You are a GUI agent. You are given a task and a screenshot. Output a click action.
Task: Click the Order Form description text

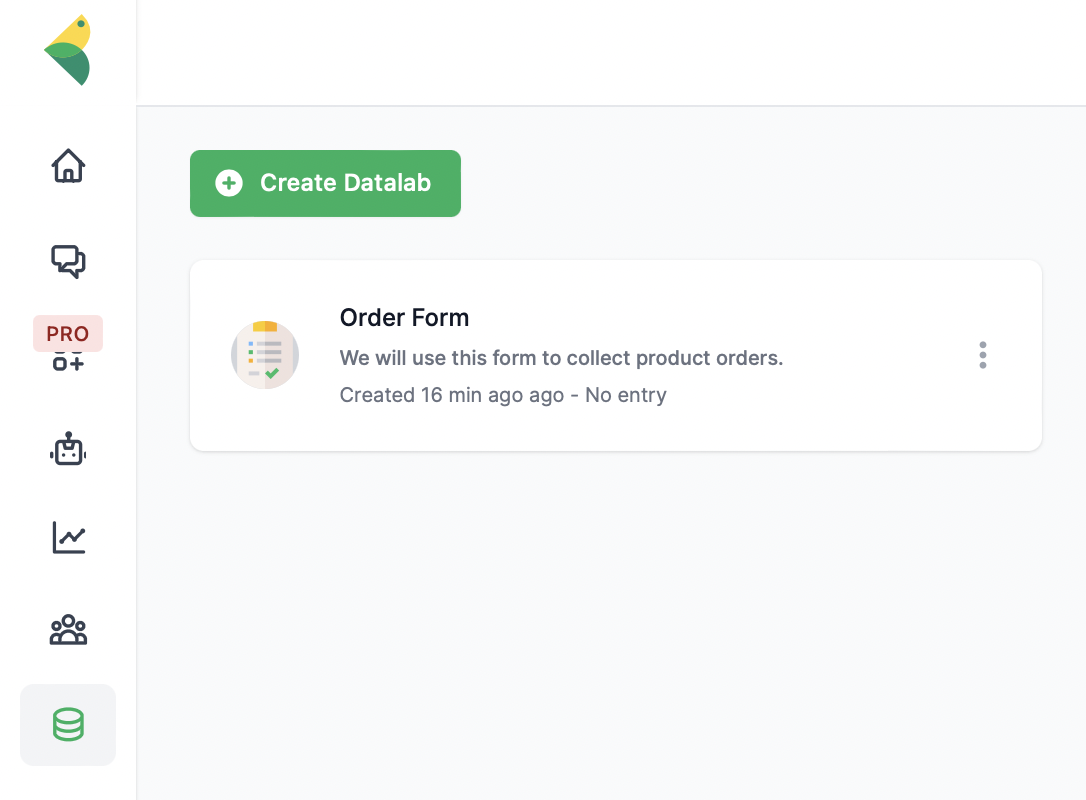coord(561,358)
